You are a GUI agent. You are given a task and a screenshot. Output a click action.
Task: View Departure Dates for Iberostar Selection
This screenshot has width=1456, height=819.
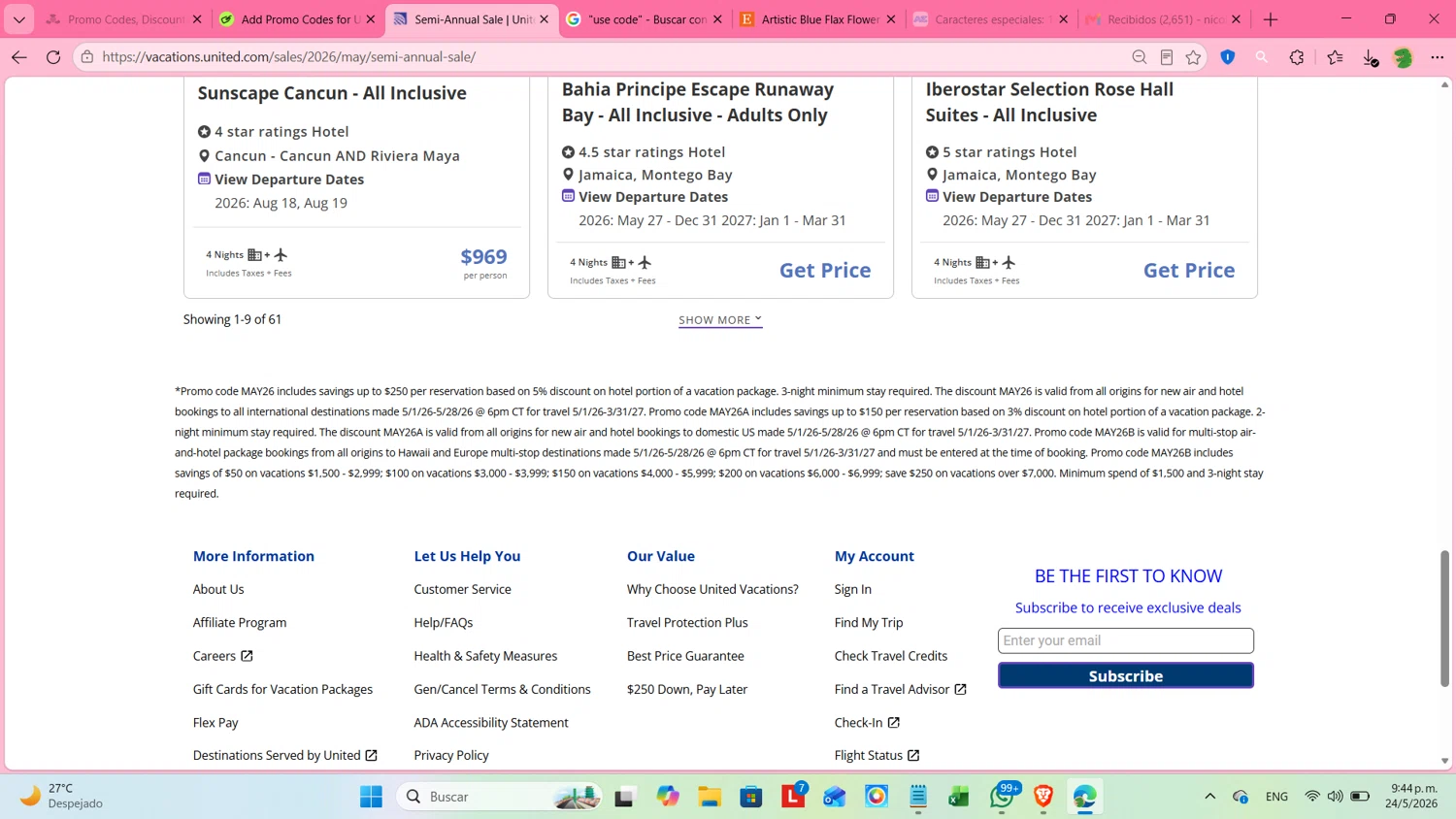tap(1017, 197)
